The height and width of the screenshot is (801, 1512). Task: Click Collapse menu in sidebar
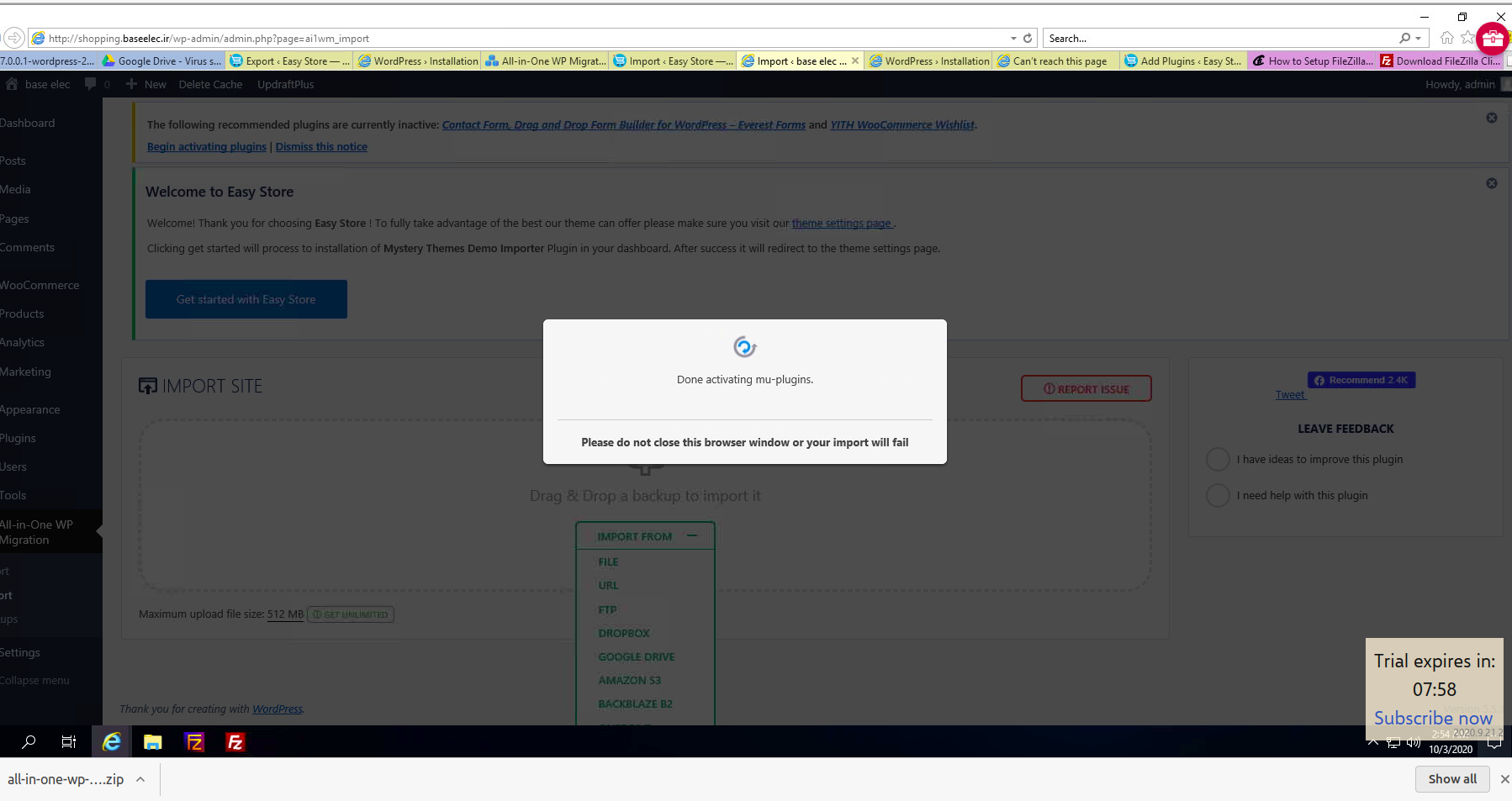(x=35, y=680)
